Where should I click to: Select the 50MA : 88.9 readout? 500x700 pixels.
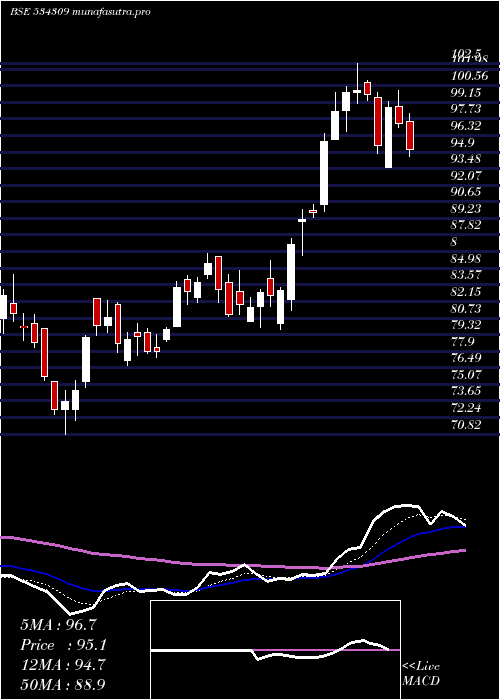point(63,685)
